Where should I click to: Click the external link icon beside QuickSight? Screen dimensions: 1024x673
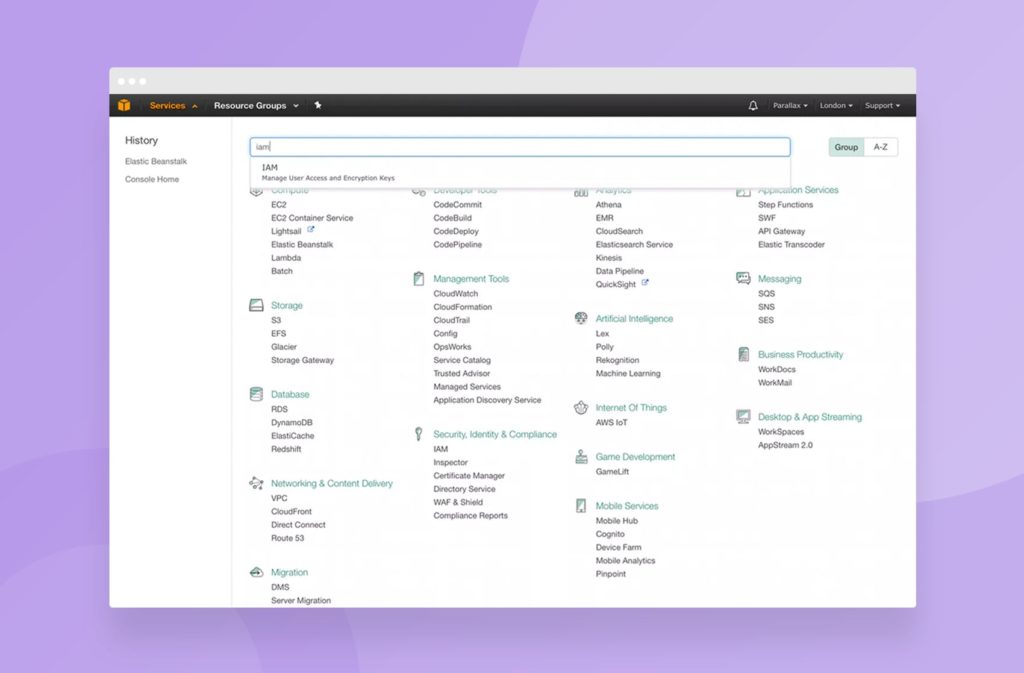(x=645, y=283)
